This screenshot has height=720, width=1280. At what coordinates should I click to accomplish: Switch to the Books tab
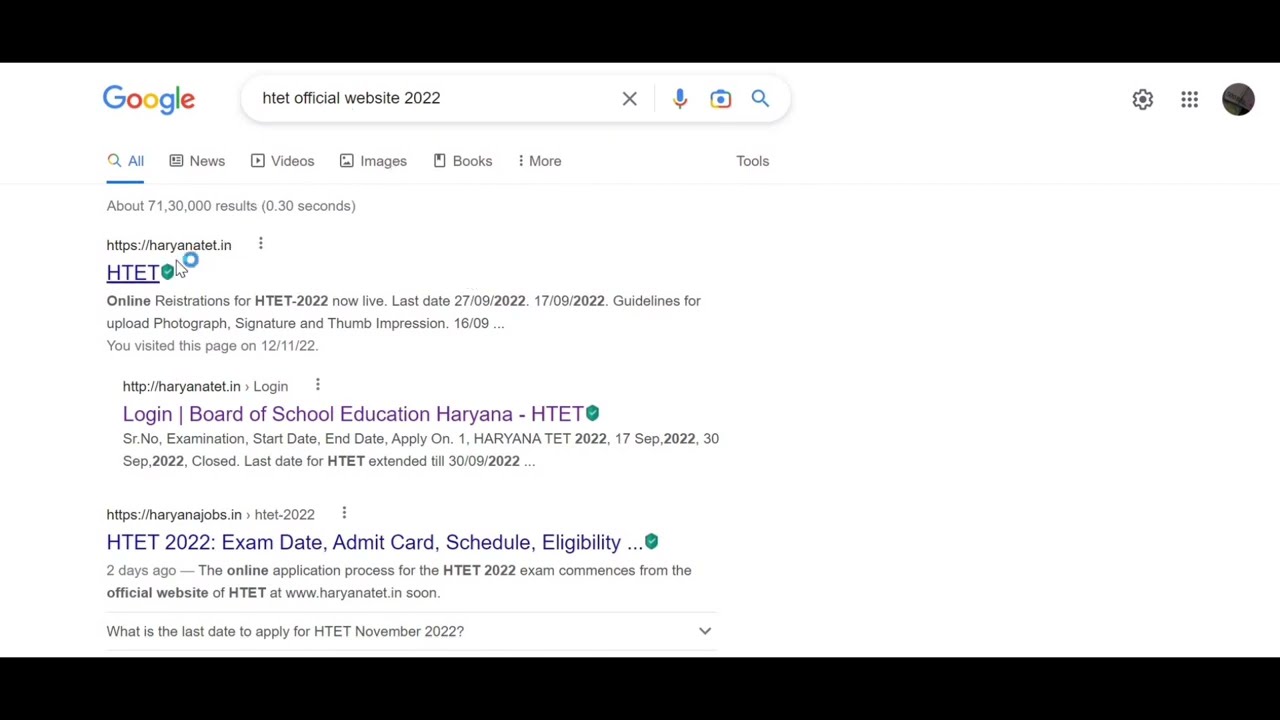click(x=462, y=161)
